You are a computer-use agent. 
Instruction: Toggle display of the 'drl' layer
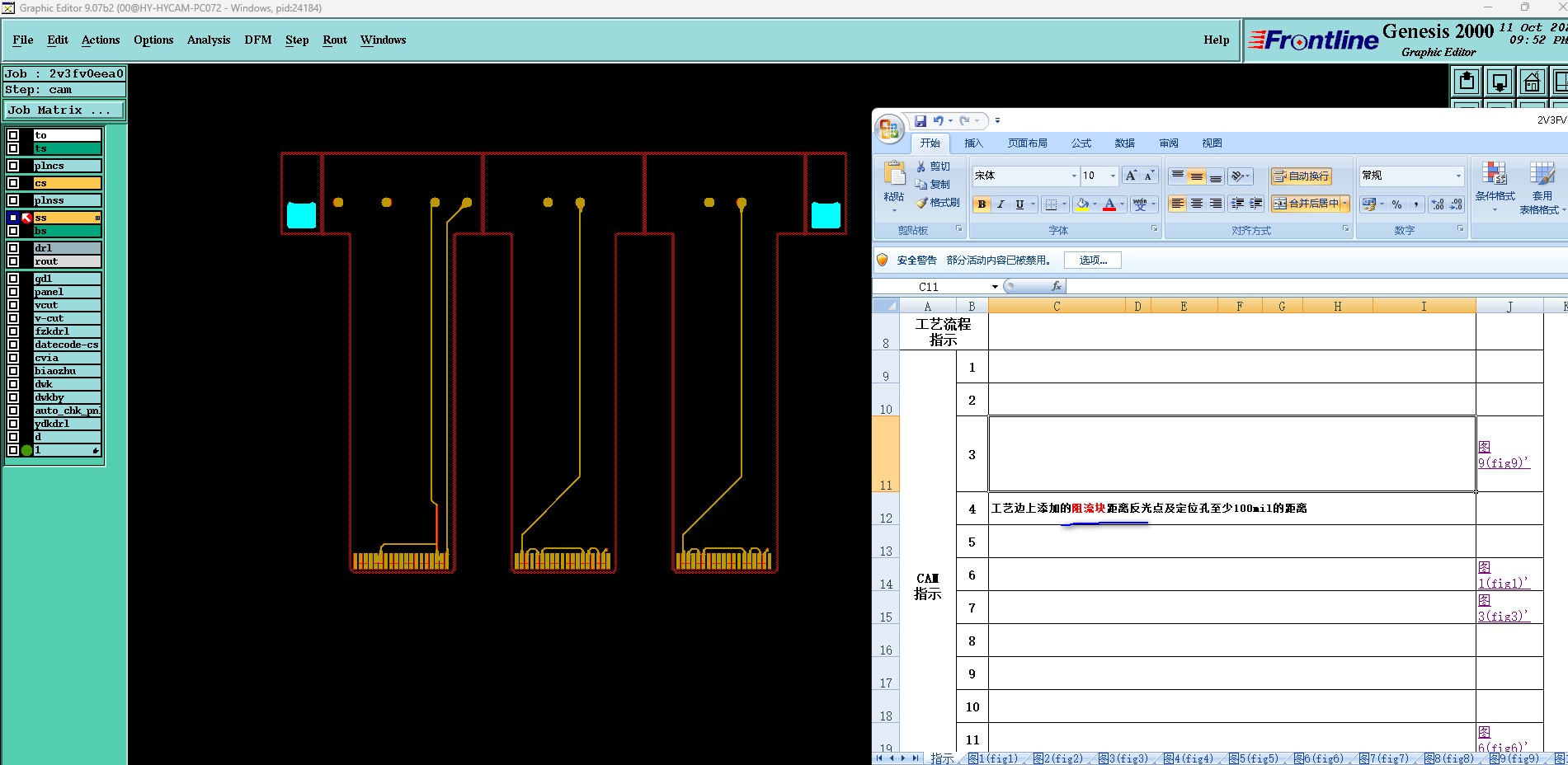pos(13,248)
